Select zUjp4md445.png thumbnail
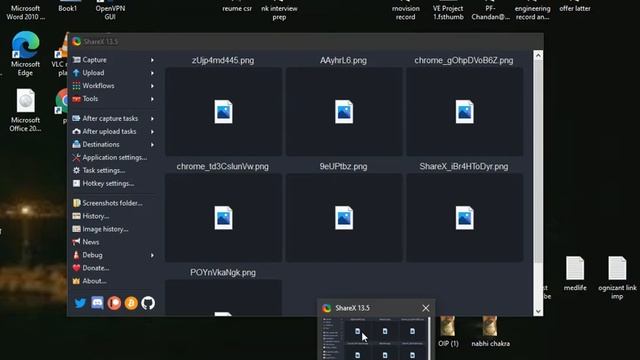This screenshot has height=360, width=640. 223,112
